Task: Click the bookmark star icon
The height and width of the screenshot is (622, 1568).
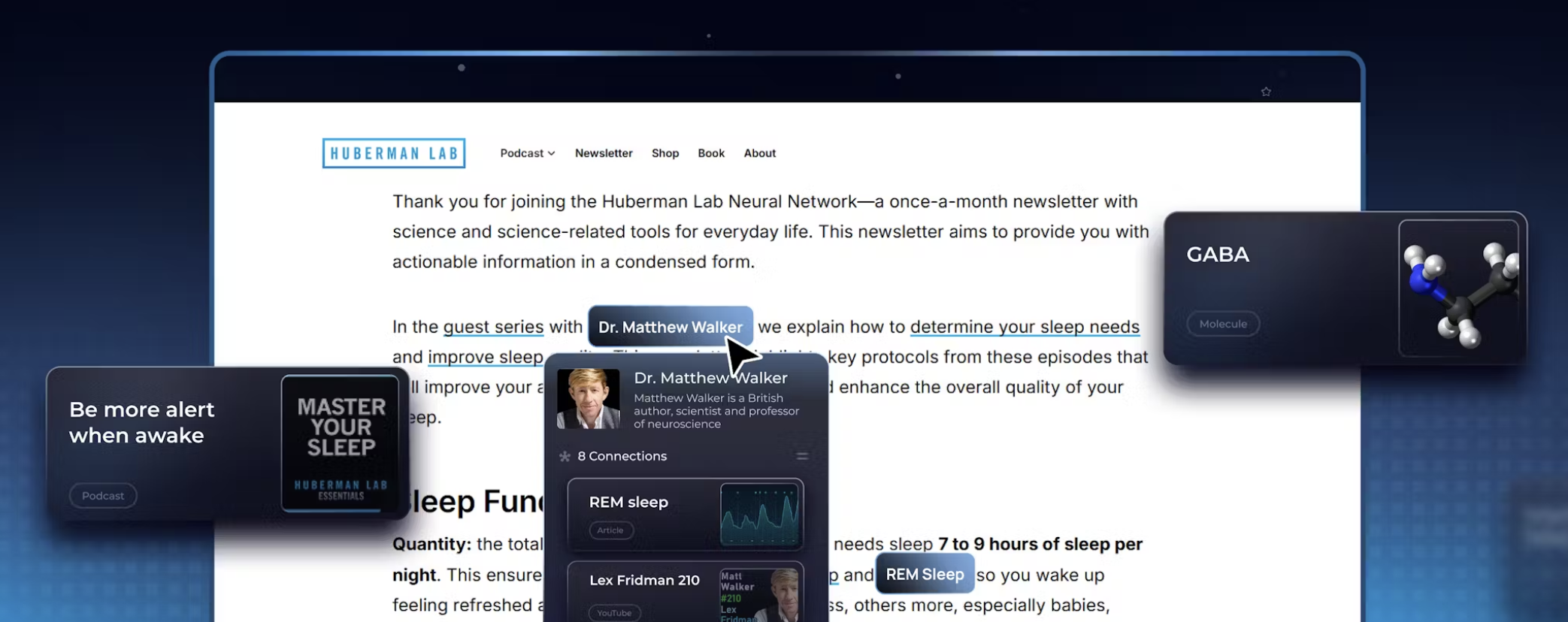Action: 1266,92
